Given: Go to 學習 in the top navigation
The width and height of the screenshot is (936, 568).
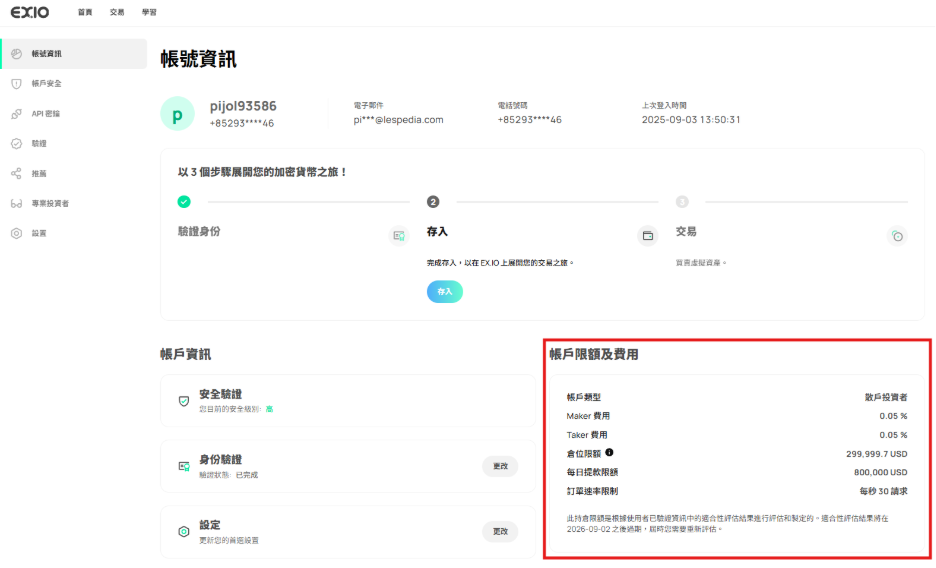Looking at the screenshot, I should pos(149,12).
